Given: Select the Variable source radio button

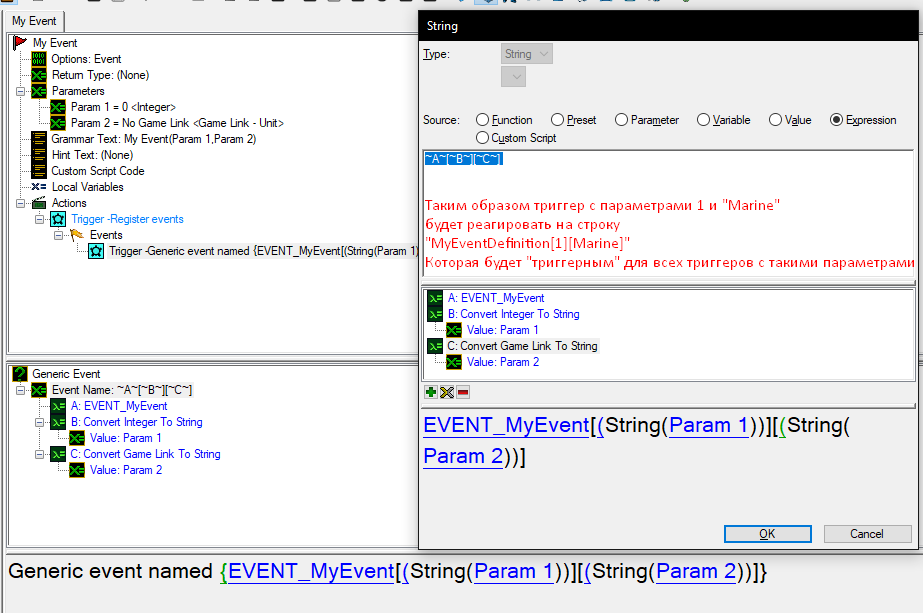Looking at the screenshot, I should click(703, 120).
